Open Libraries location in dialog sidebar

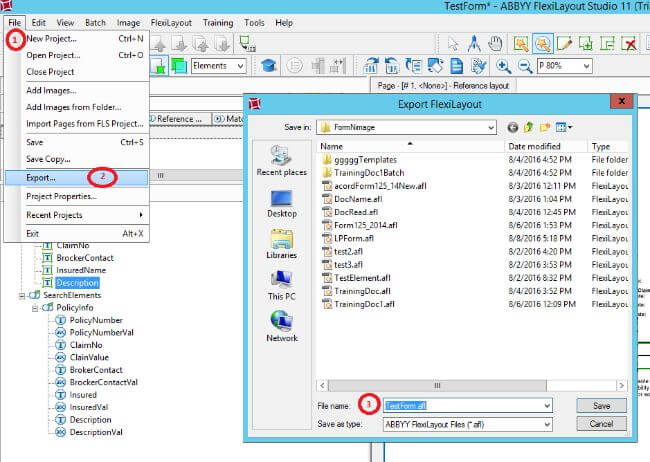(x=282, y=244)
